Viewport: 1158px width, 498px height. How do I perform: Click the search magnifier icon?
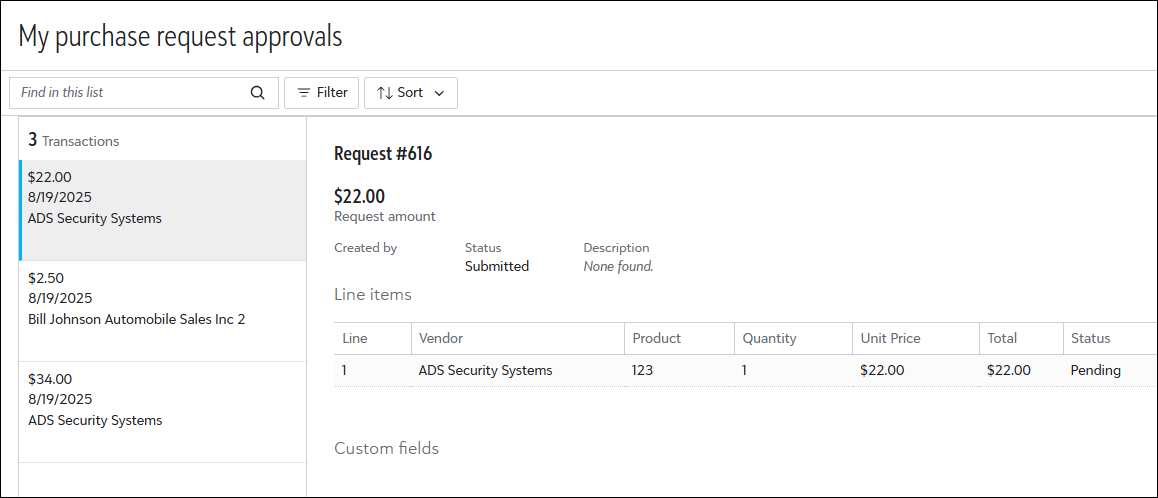[x=257, y=93]
